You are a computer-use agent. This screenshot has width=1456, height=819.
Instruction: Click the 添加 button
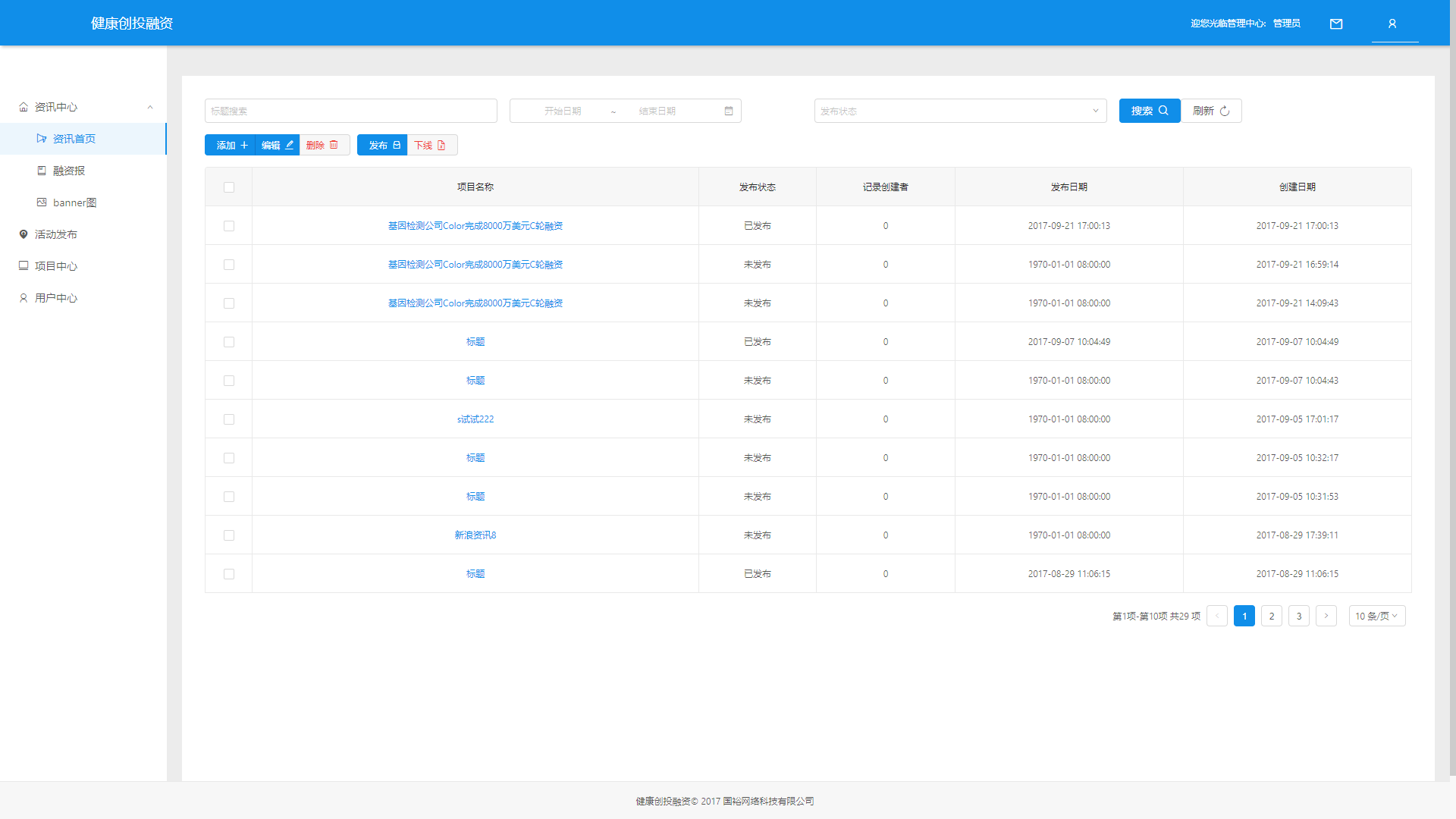coord(231,145)
